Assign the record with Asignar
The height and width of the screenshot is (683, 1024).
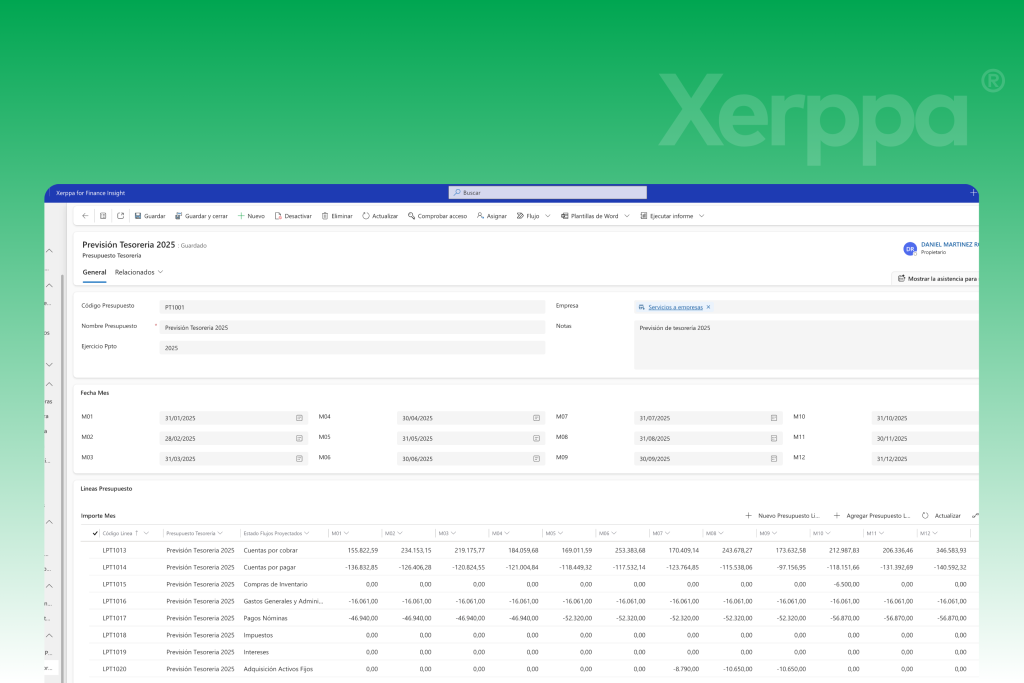(492, 216)
